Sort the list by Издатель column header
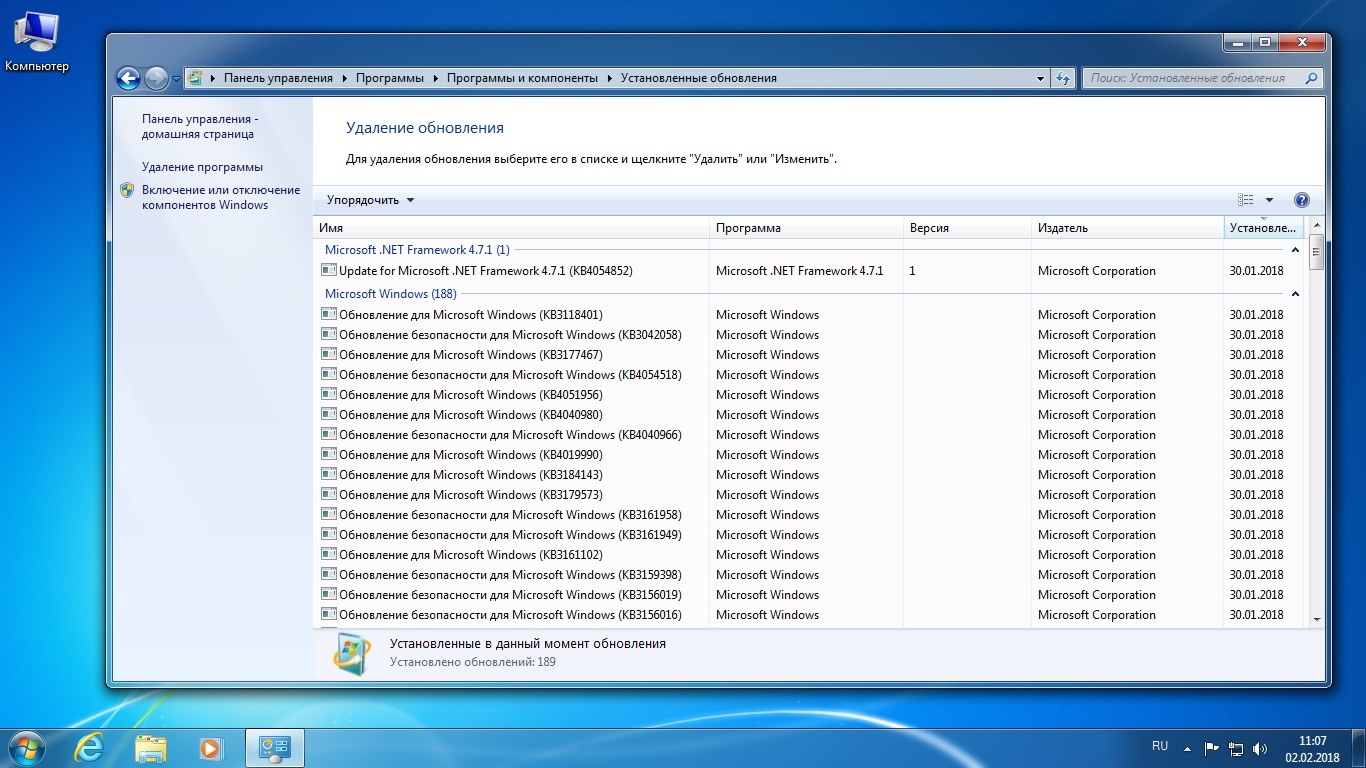Viewport: 1366px width, 768px height. point(1062,228)
